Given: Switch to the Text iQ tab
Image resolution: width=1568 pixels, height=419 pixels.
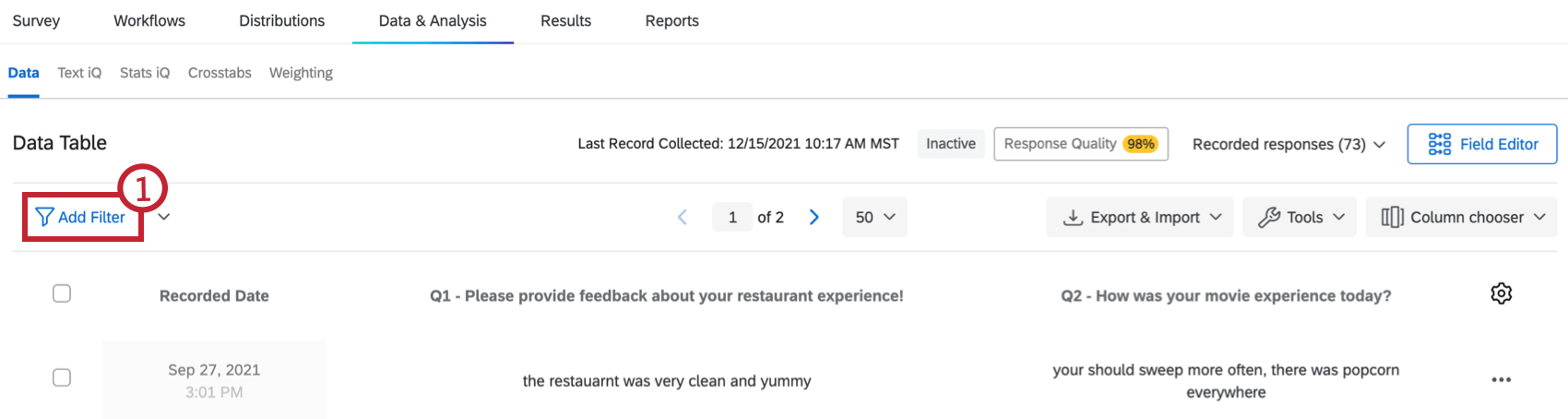Looking at the screenshot, I should pos(79,73).
